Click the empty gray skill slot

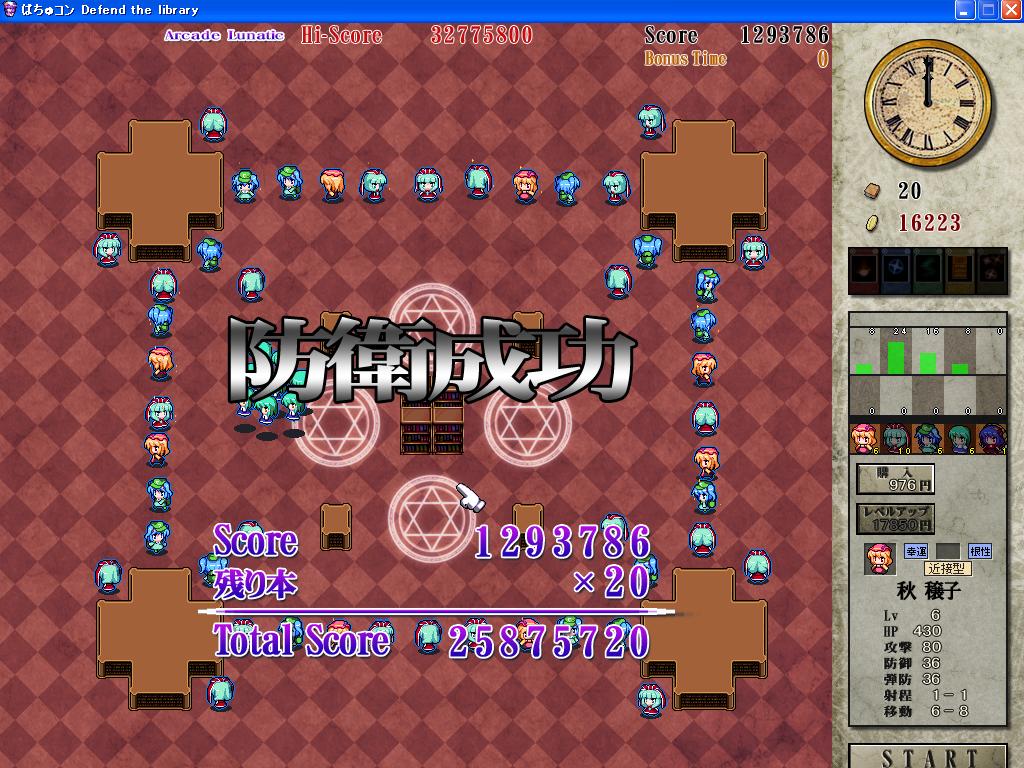point(948,551)
